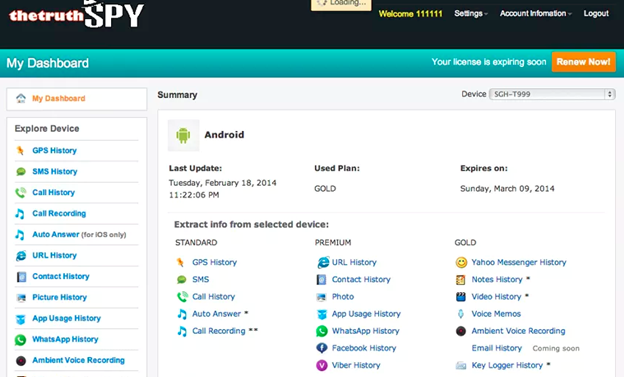Click the home icon beside My Dashboard
The image size is (624, 377).
pyautogui.click(x=21, y=98)
